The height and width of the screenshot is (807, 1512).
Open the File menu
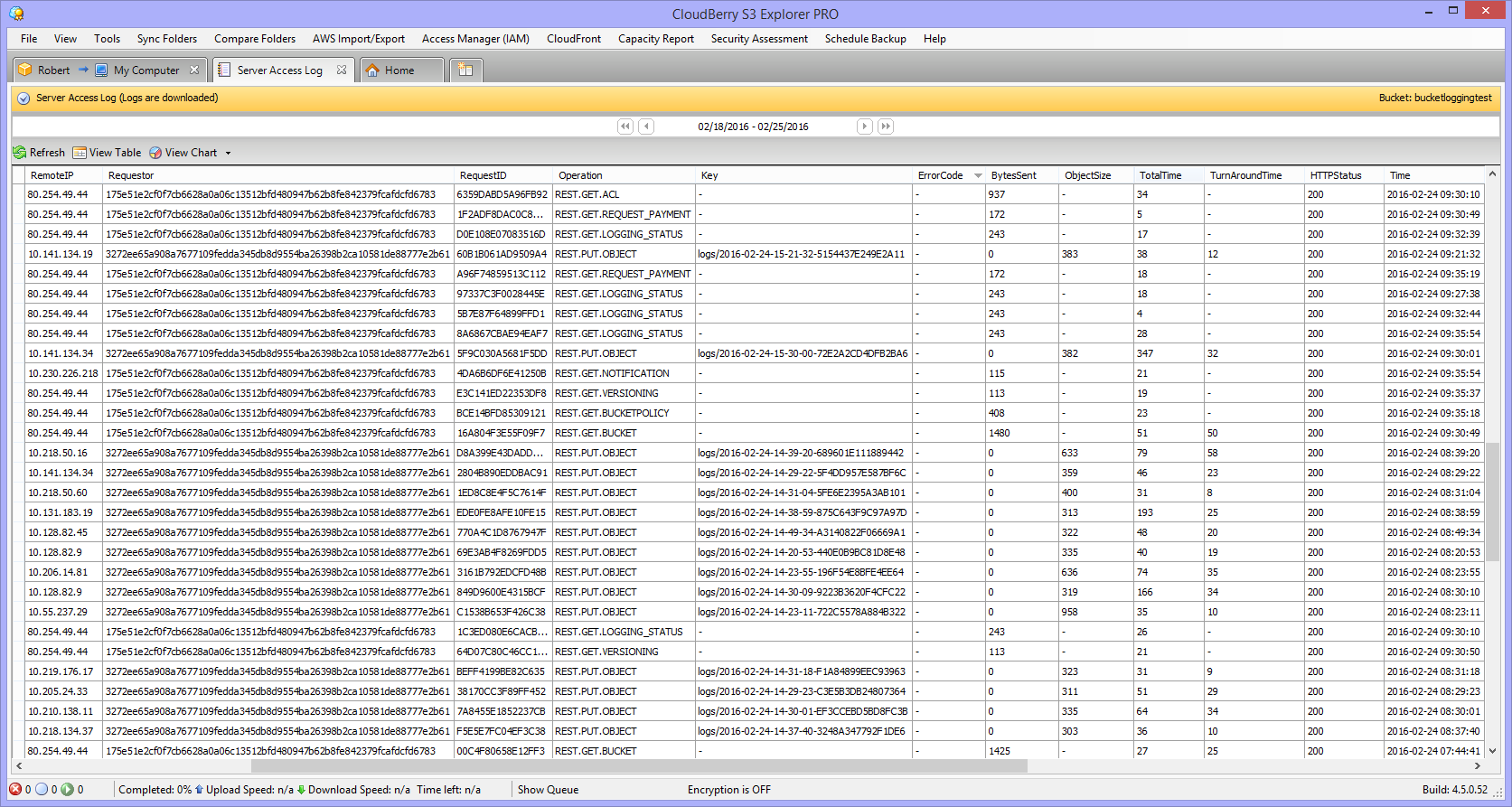coord(29,39)
